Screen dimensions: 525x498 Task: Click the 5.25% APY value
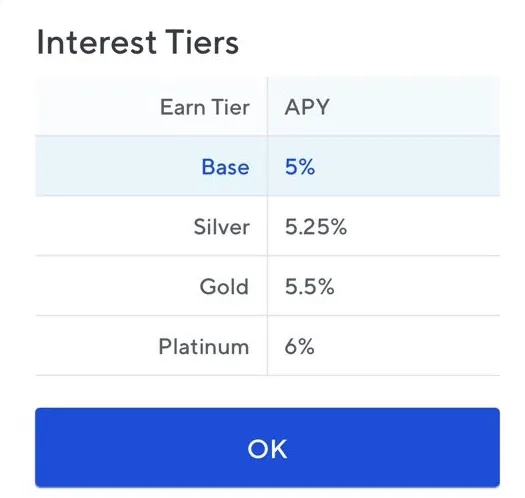(x=316, y=227)
